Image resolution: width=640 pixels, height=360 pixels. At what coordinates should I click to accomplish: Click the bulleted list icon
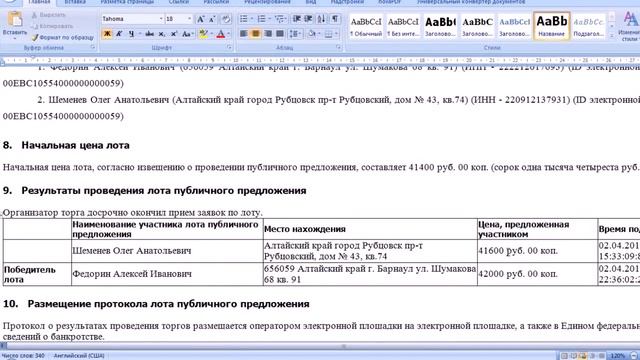pos(244,19)
